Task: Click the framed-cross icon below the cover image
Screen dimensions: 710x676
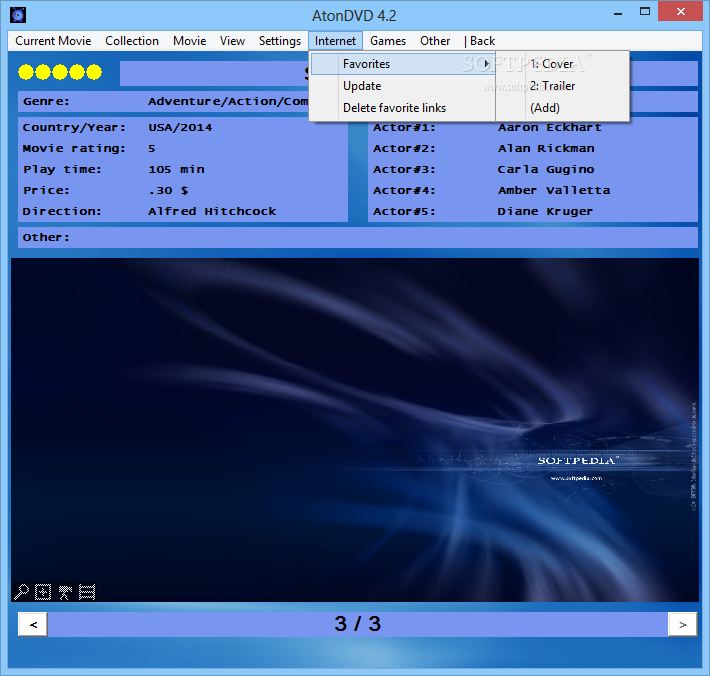Action: click(43, 592)
